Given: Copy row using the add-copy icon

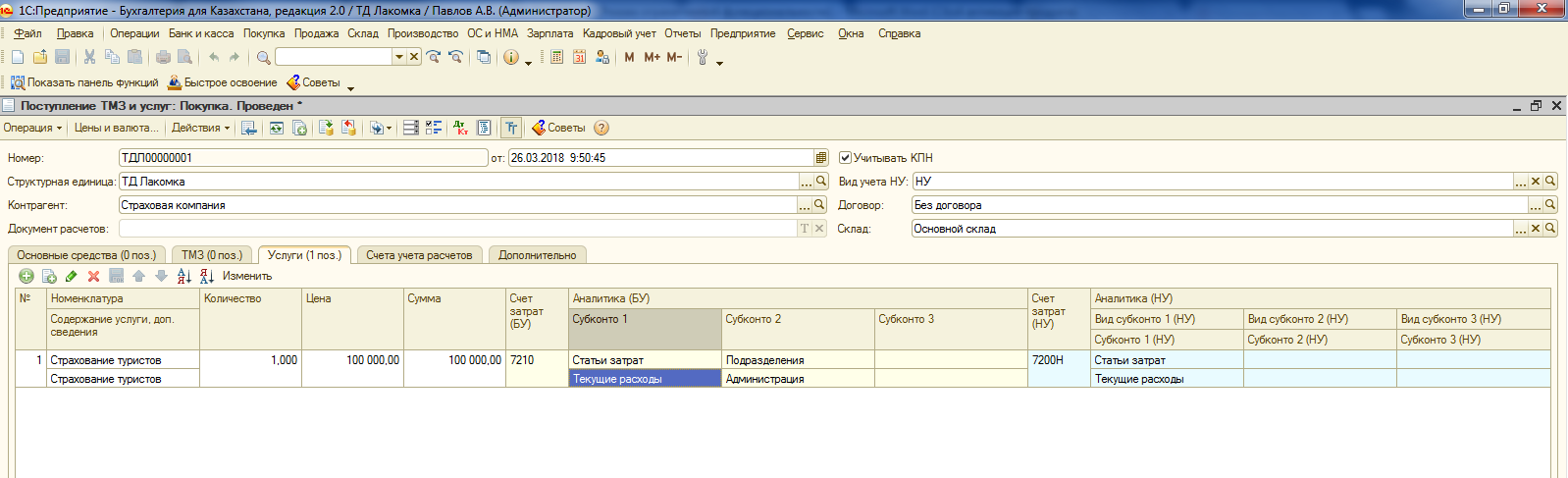Looking at the screenshot, I should 49,276.
